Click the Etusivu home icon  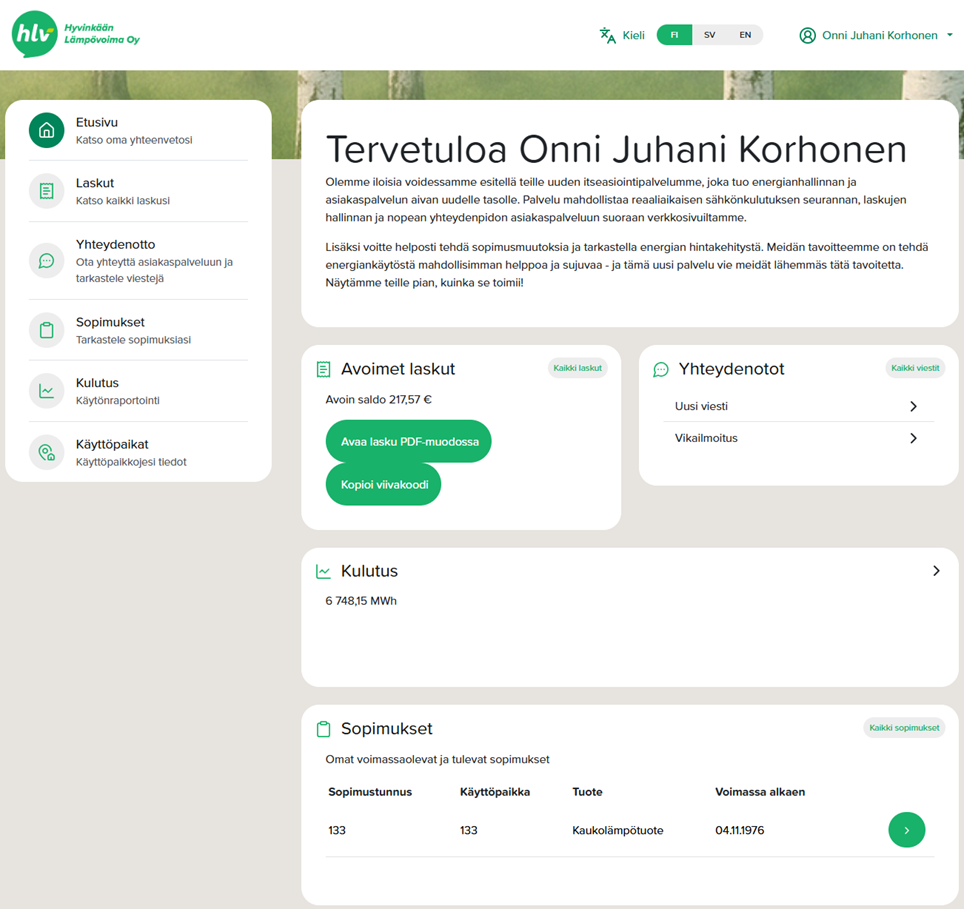coord(46,130)
